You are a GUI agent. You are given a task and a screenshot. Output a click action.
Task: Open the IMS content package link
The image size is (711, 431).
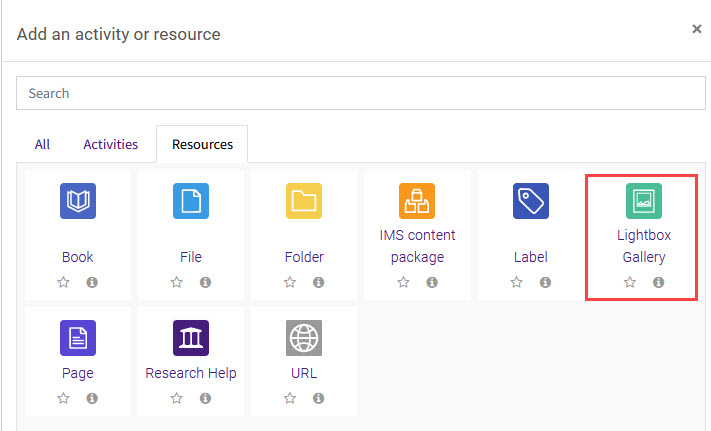pos(417,246)
